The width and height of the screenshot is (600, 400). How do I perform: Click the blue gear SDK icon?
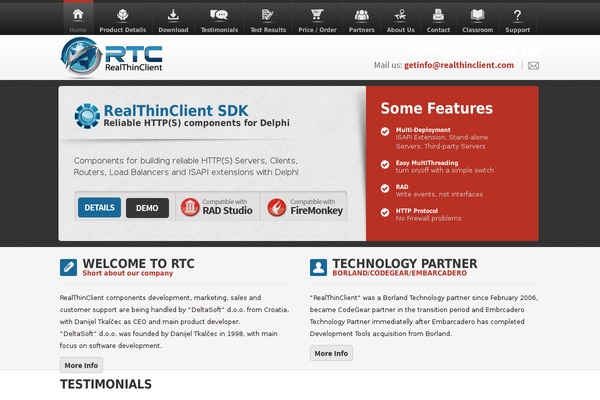click(x=87, y=116)
